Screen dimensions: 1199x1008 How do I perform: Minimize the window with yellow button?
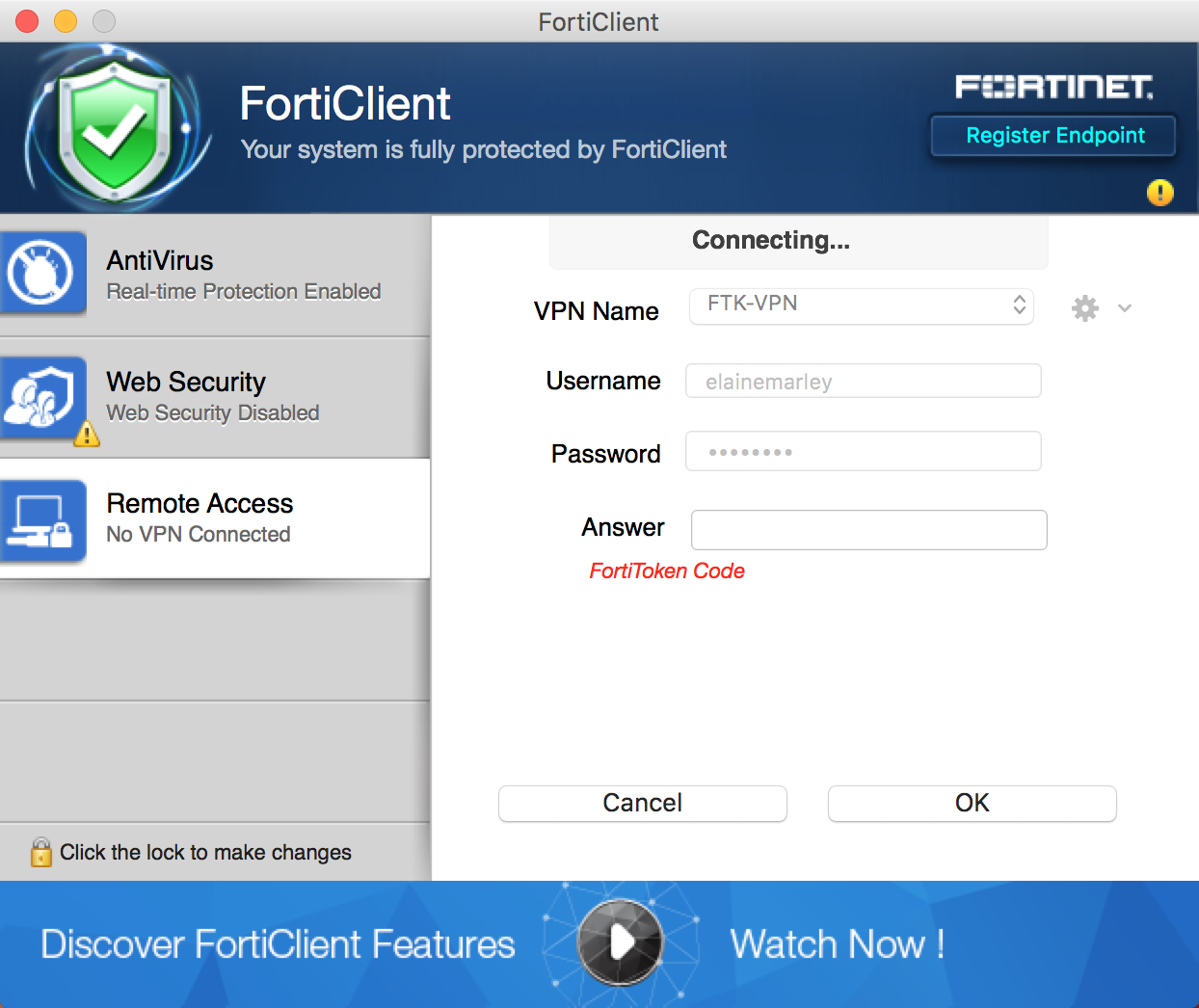coord(66,20)
